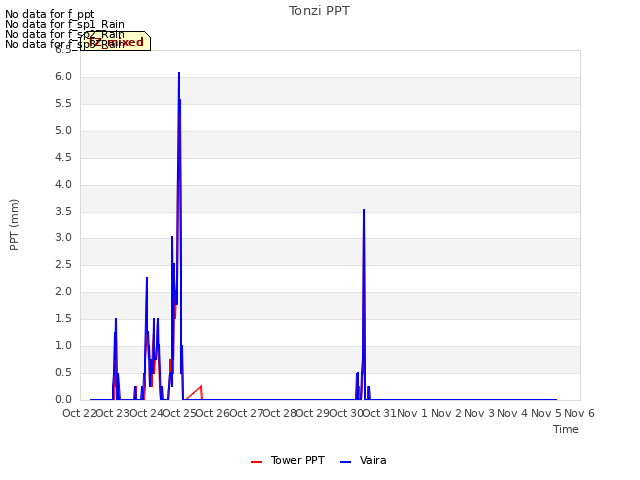Viewport: 640px width, 480px height.
Task: Click the Tower PPT legend entry
Action: (288, 460)
